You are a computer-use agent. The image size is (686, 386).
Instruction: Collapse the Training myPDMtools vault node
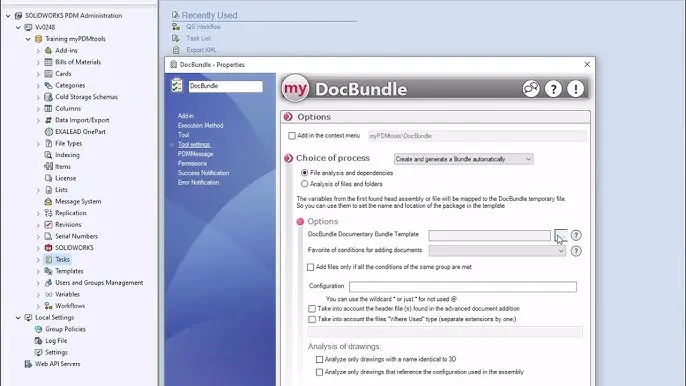coord(28,39)
